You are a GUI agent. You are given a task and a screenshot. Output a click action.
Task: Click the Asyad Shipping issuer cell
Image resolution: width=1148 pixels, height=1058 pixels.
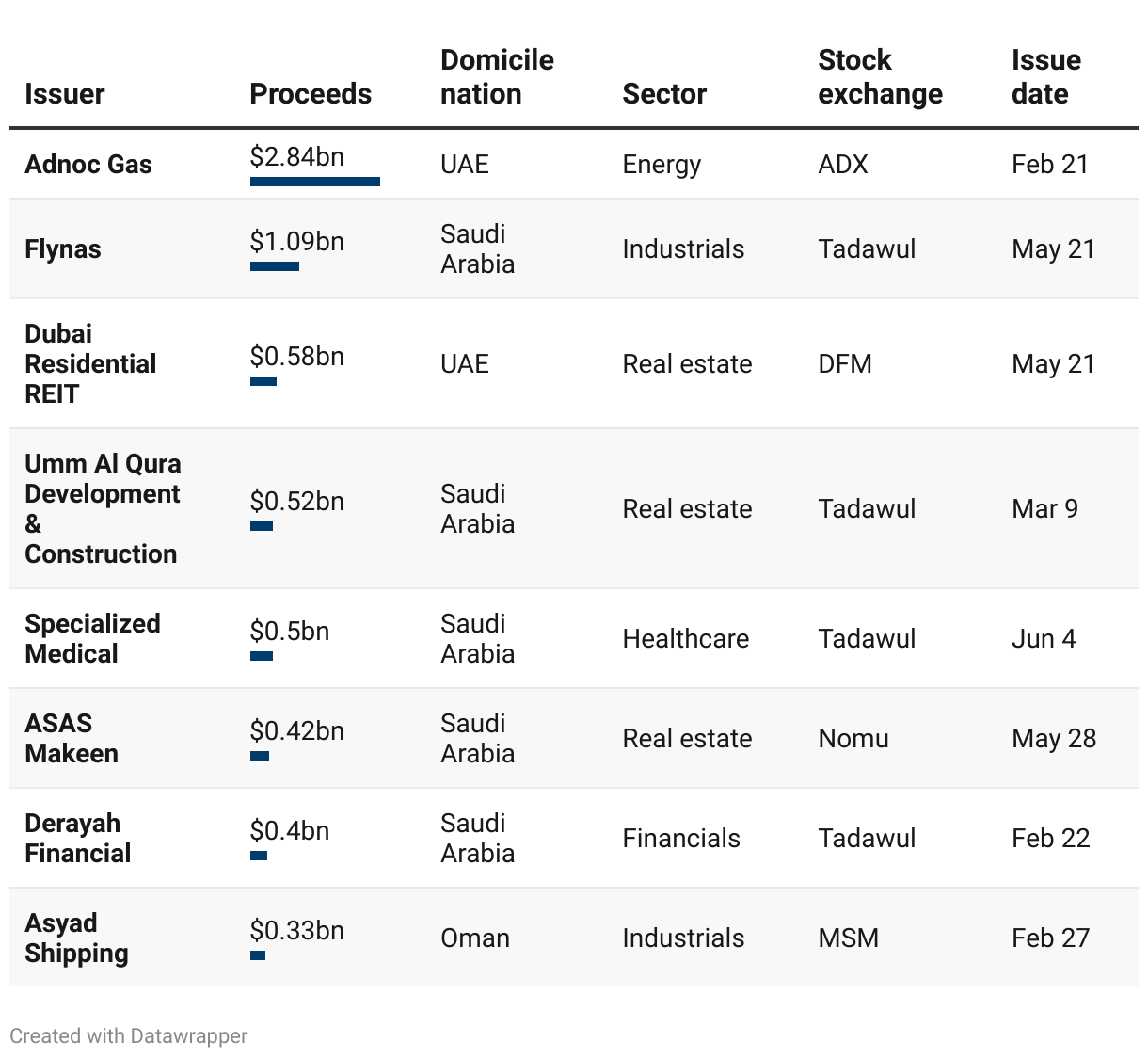click(76, 938)
